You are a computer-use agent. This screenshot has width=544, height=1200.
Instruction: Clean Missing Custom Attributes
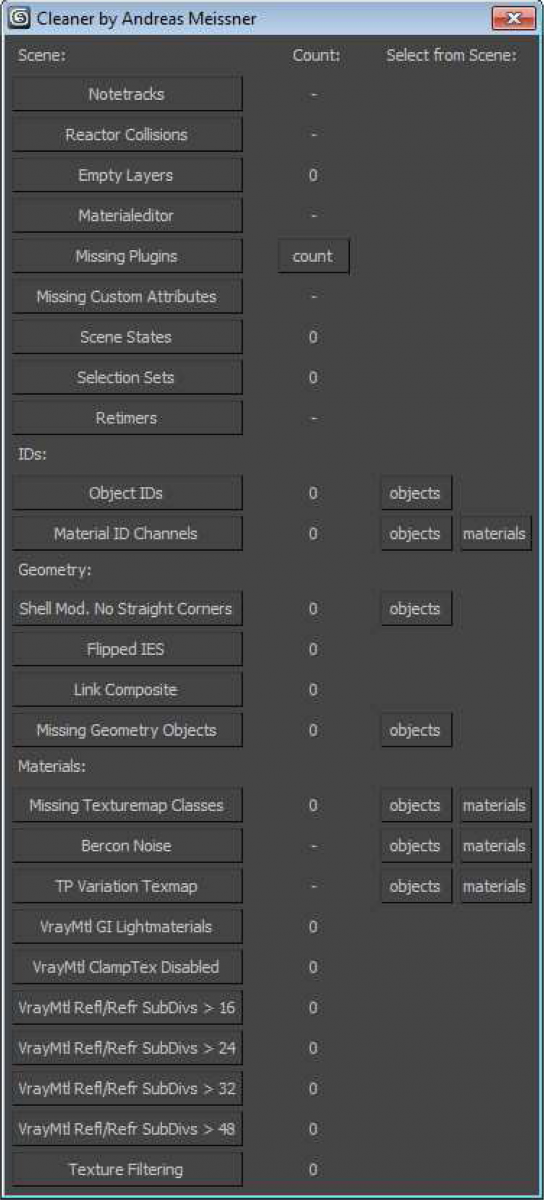tap(127, 296)
